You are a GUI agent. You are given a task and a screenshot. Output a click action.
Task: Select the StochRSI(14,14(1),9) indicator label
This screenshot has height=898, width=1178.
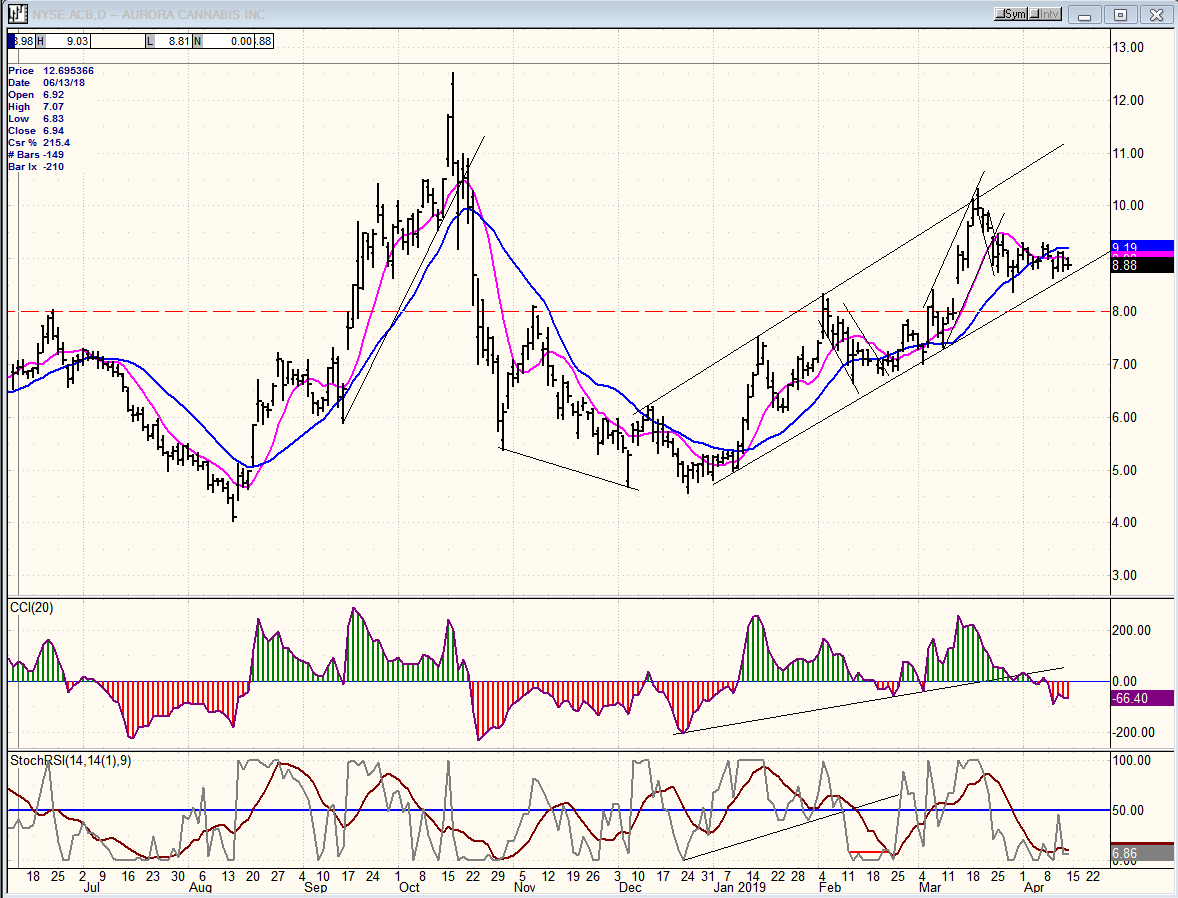(x=71, y=760)
